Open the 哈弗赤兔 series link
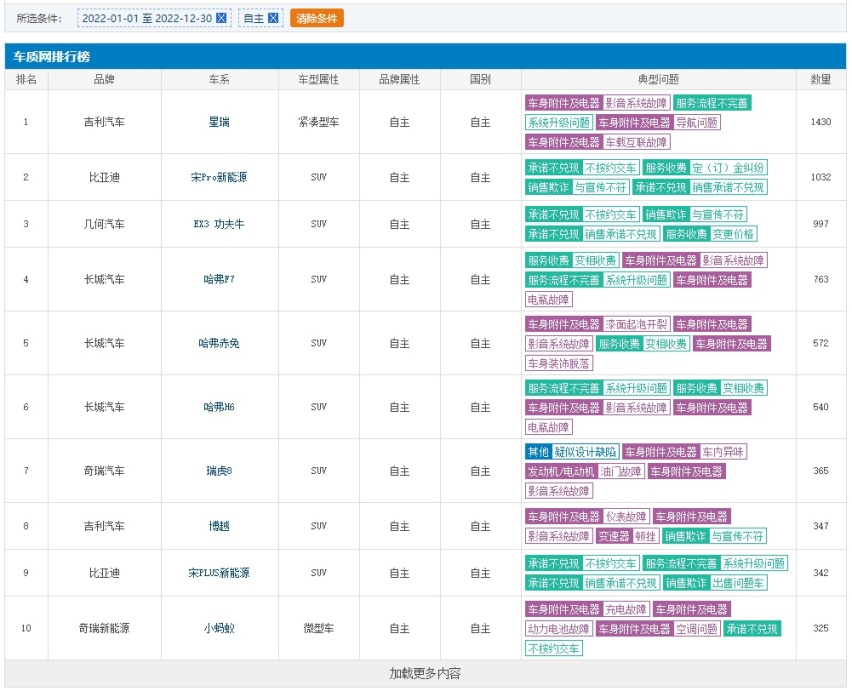This screenshot has height=691, width=852. coord(219,343)
